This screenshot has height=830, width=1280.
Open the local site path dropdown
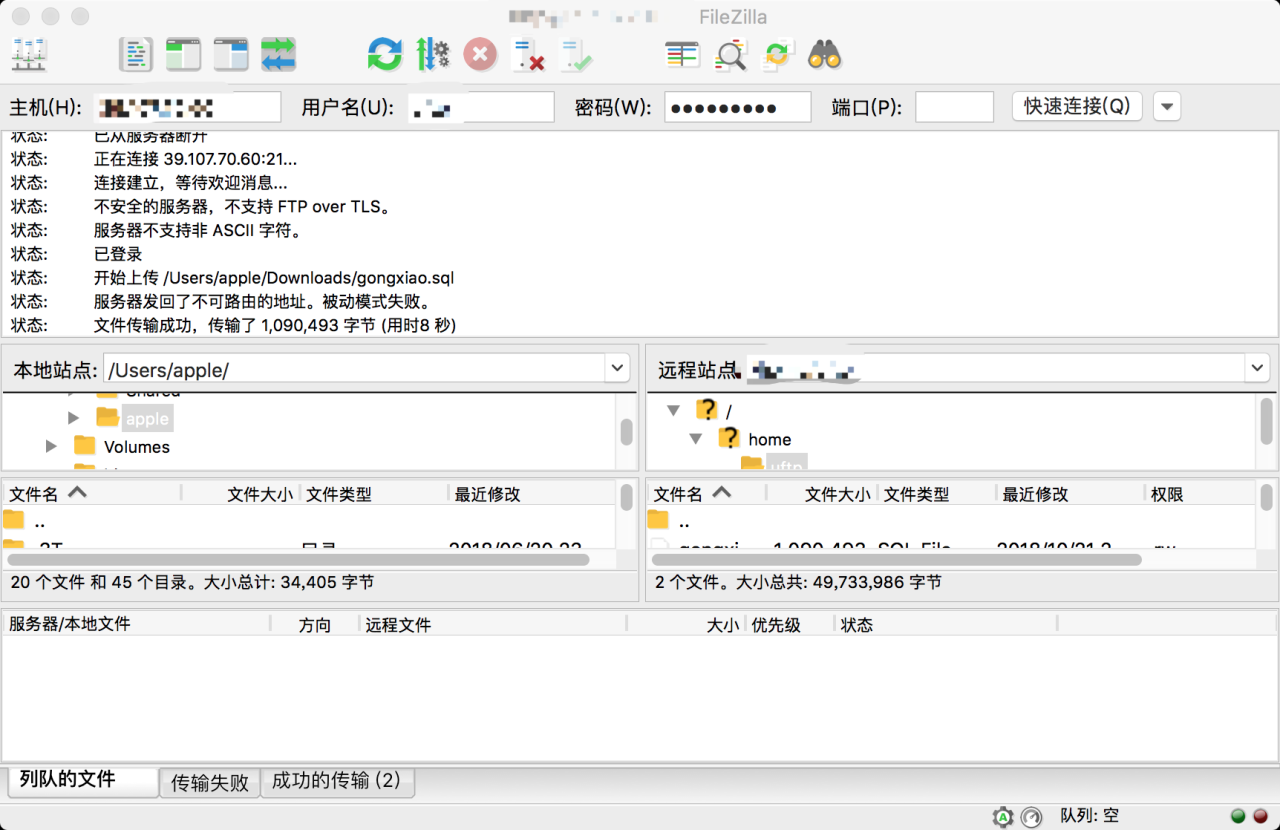617,369
